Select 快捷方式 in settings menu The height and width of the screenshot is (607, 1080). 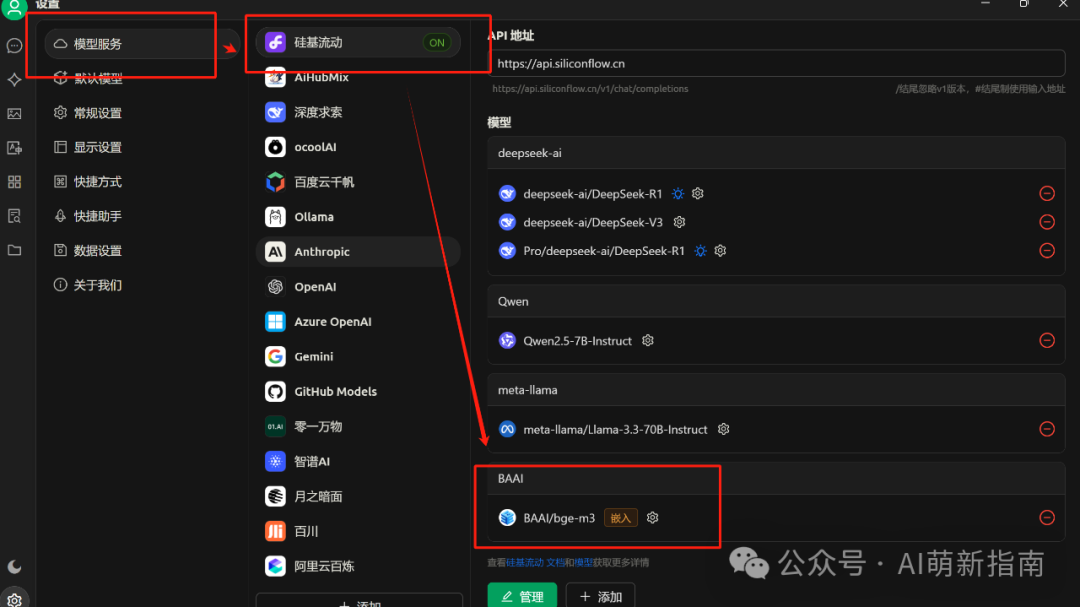(x=142, y=182)
